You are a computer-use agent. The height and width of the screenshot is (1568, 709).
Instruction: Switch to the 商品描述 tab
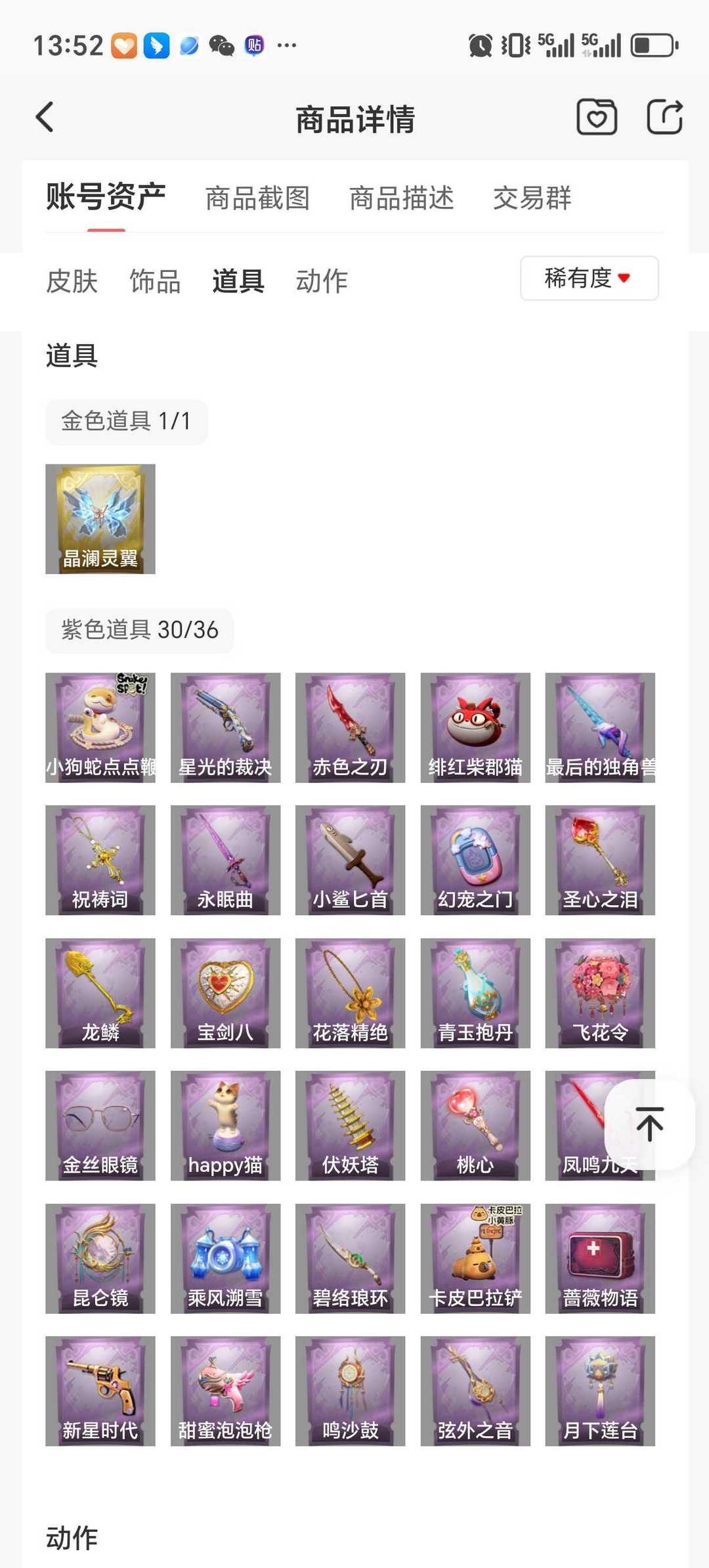coord(401,198)
